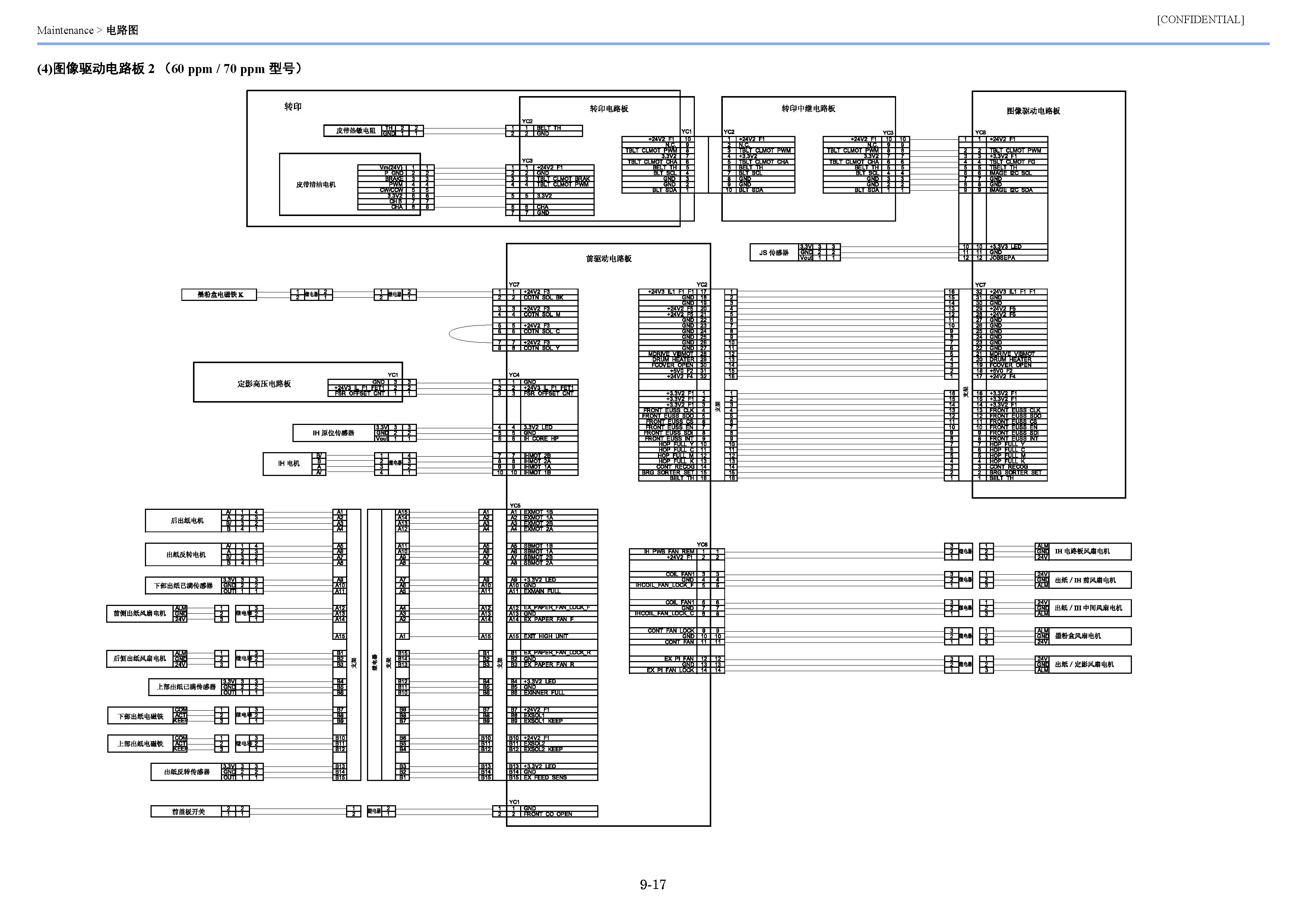Image resolution: width=1307 pixels, height=924 pixels.
Task: Click the TBELT TH signal name
Action: point(1003,168)
